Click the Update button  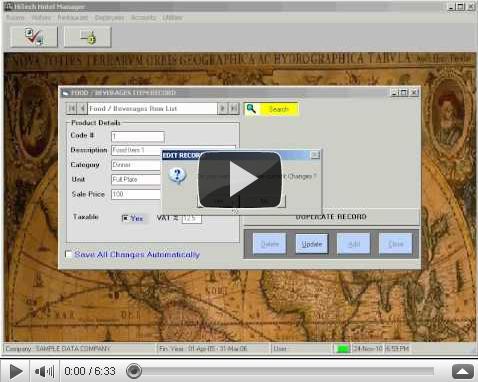tap(312, 244)
